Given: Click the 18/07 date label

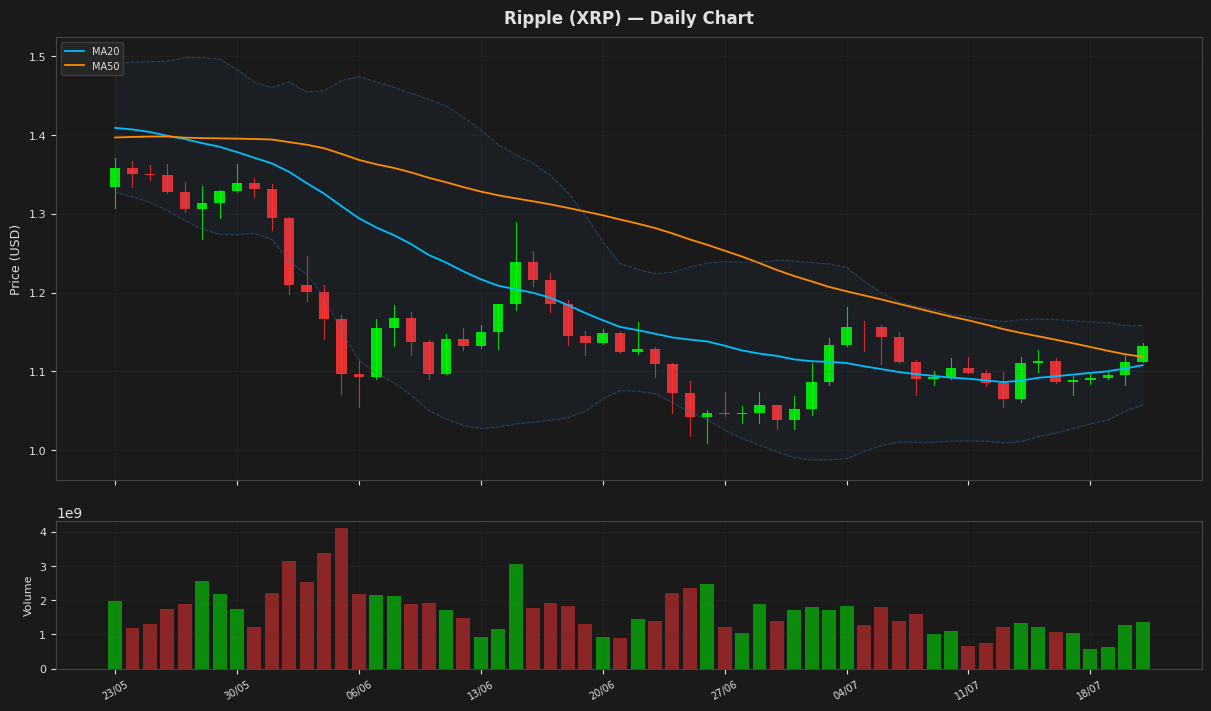Looking at the screenshot, I should (x=1091, y=691).
